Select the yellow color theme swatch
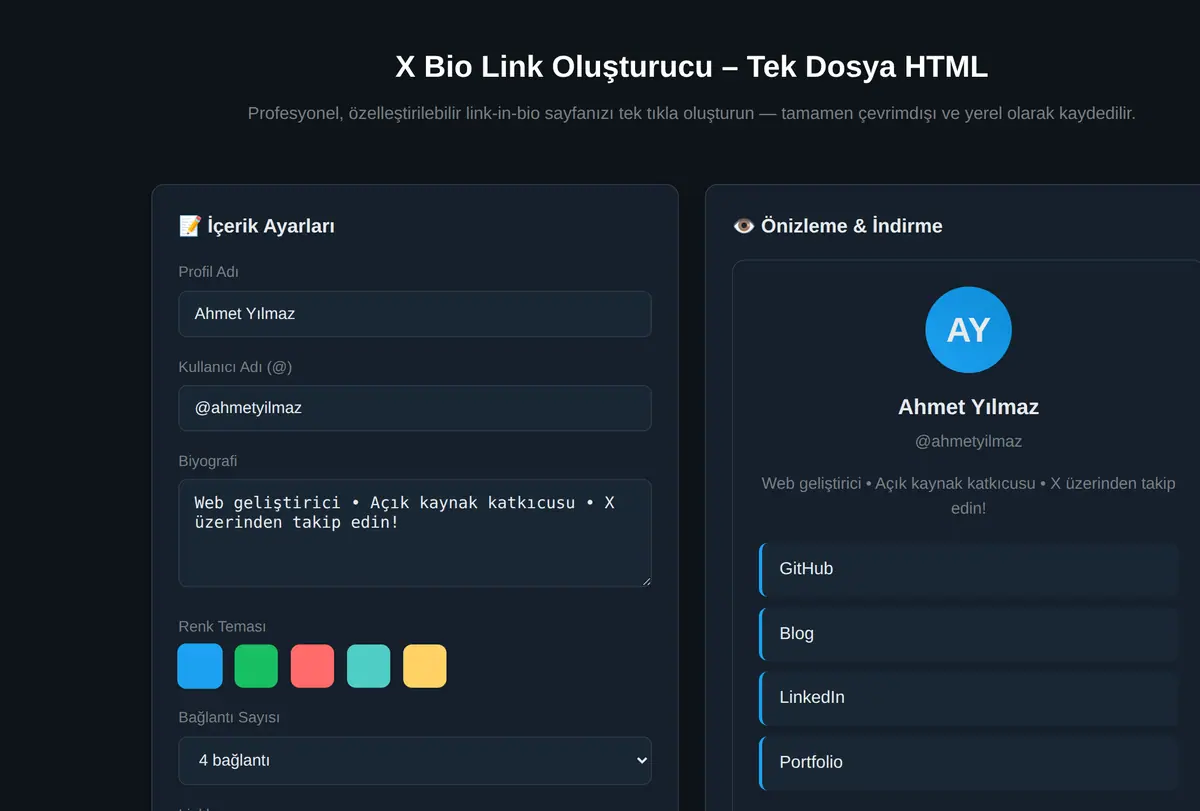Viewport: 1200px width, 811px height. tap(425, 666)
